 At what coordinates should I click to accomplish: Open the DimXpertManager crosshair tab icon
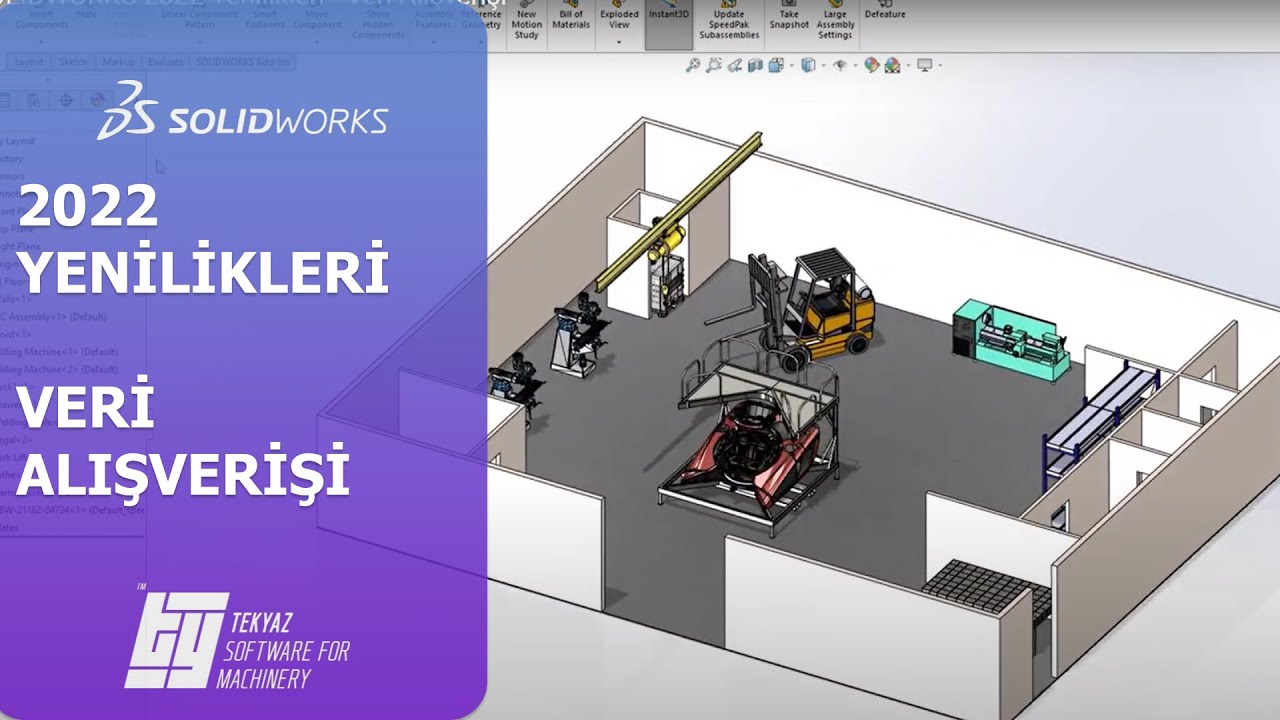[66, 100]
